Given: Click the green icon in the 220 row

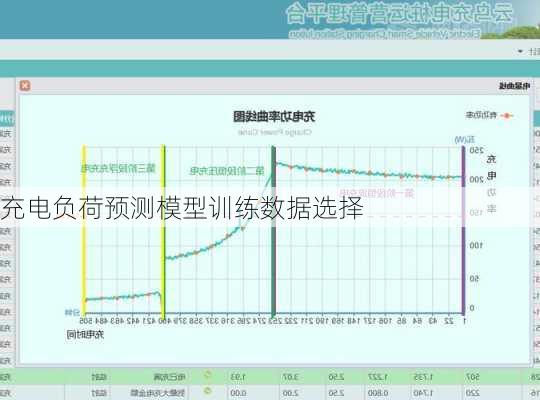Looking at the screenshot, I should (207, 391).
